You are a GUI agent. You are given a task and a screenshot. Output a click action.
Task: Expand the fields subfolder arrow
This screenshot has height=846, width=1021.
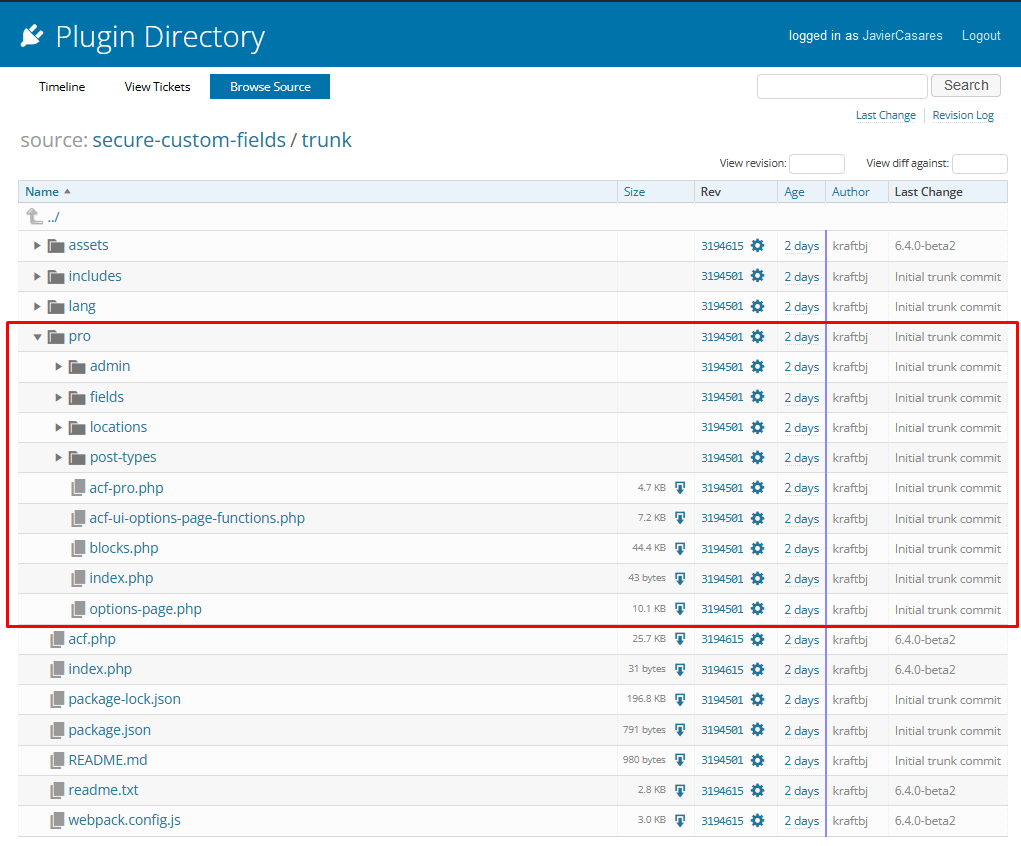point(59,397)
